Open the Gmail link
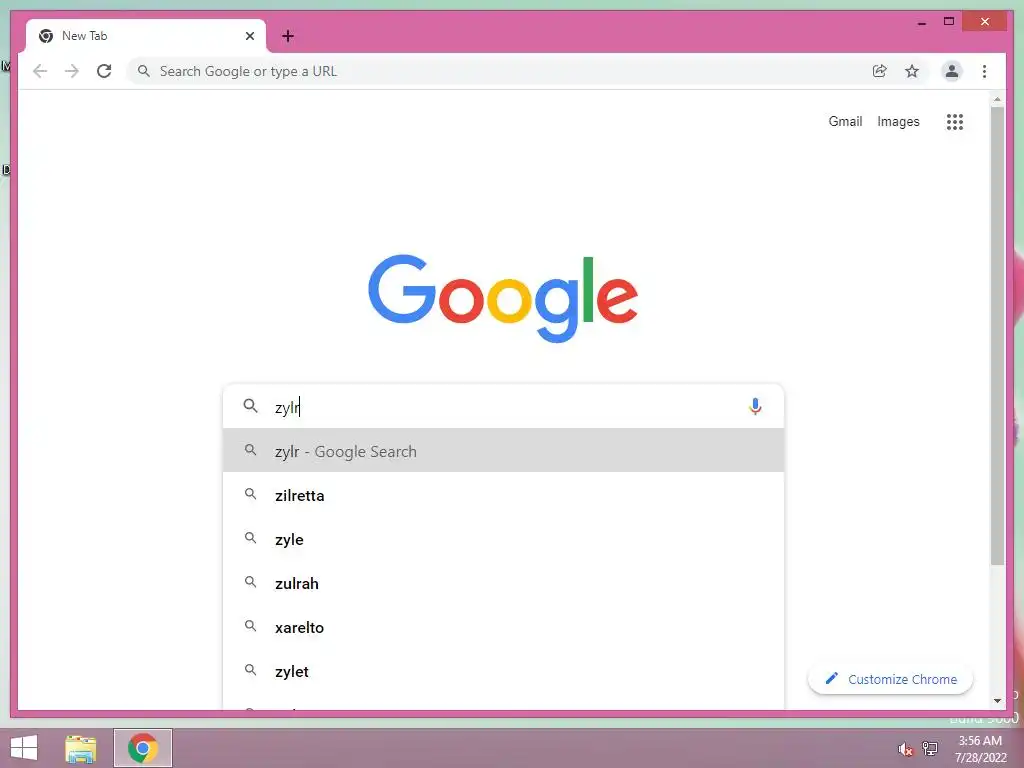1024x768 pixels. [x=845, y=121]
